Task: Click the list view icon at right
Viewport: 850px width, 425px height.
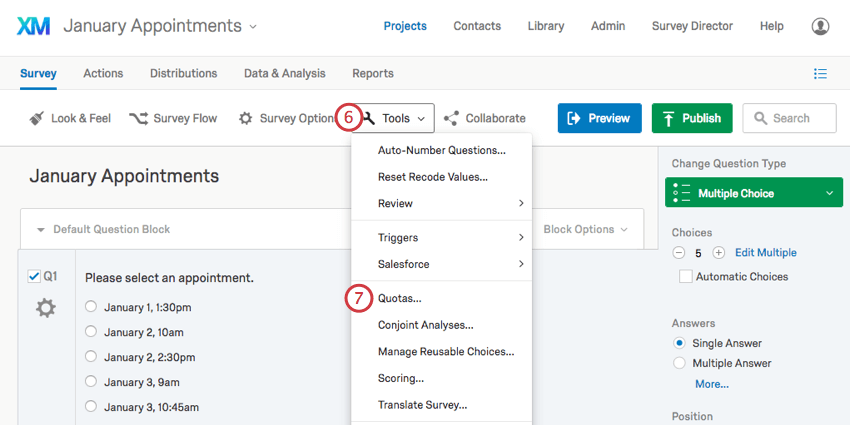Action: coord(820,73)
